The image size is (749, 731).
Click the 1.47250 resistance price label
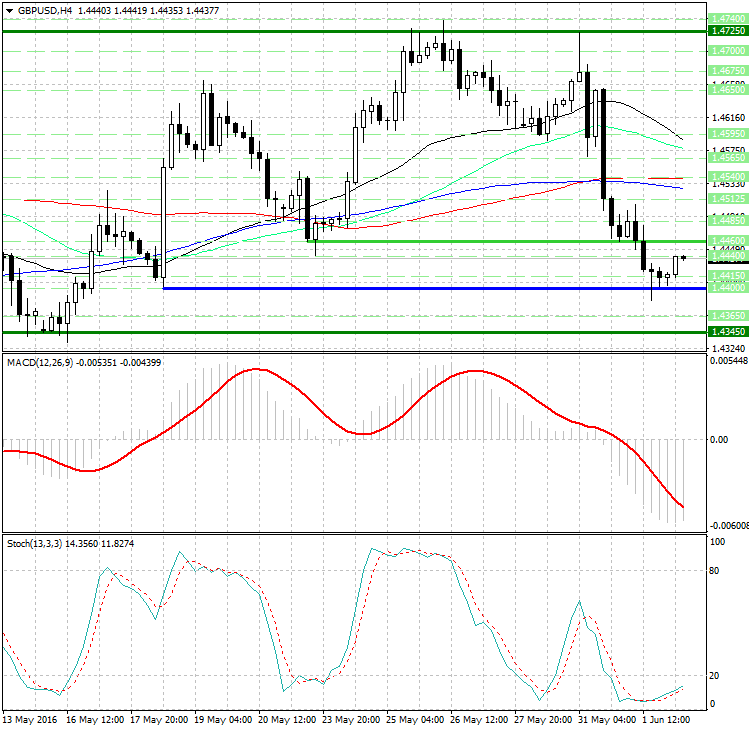point(725,32)
